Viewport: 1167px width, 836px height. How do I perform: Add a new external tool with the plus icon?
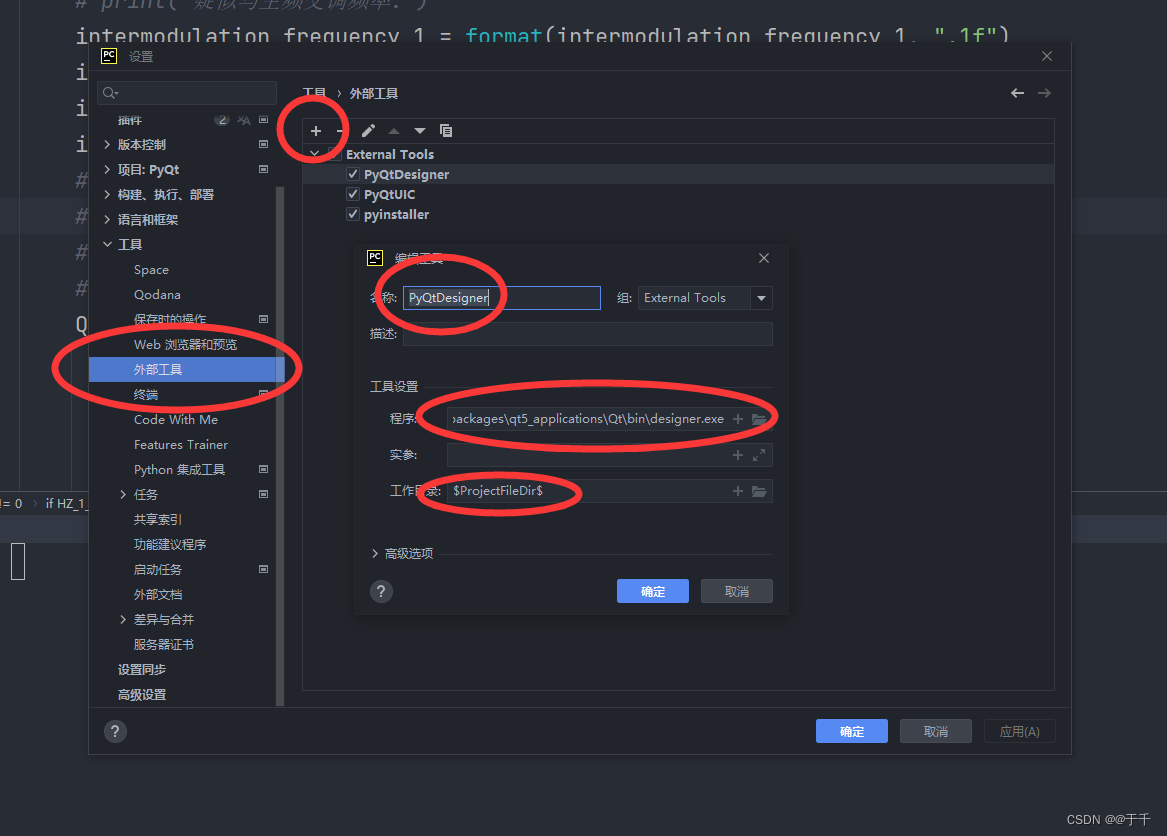[x=316, y=130]
